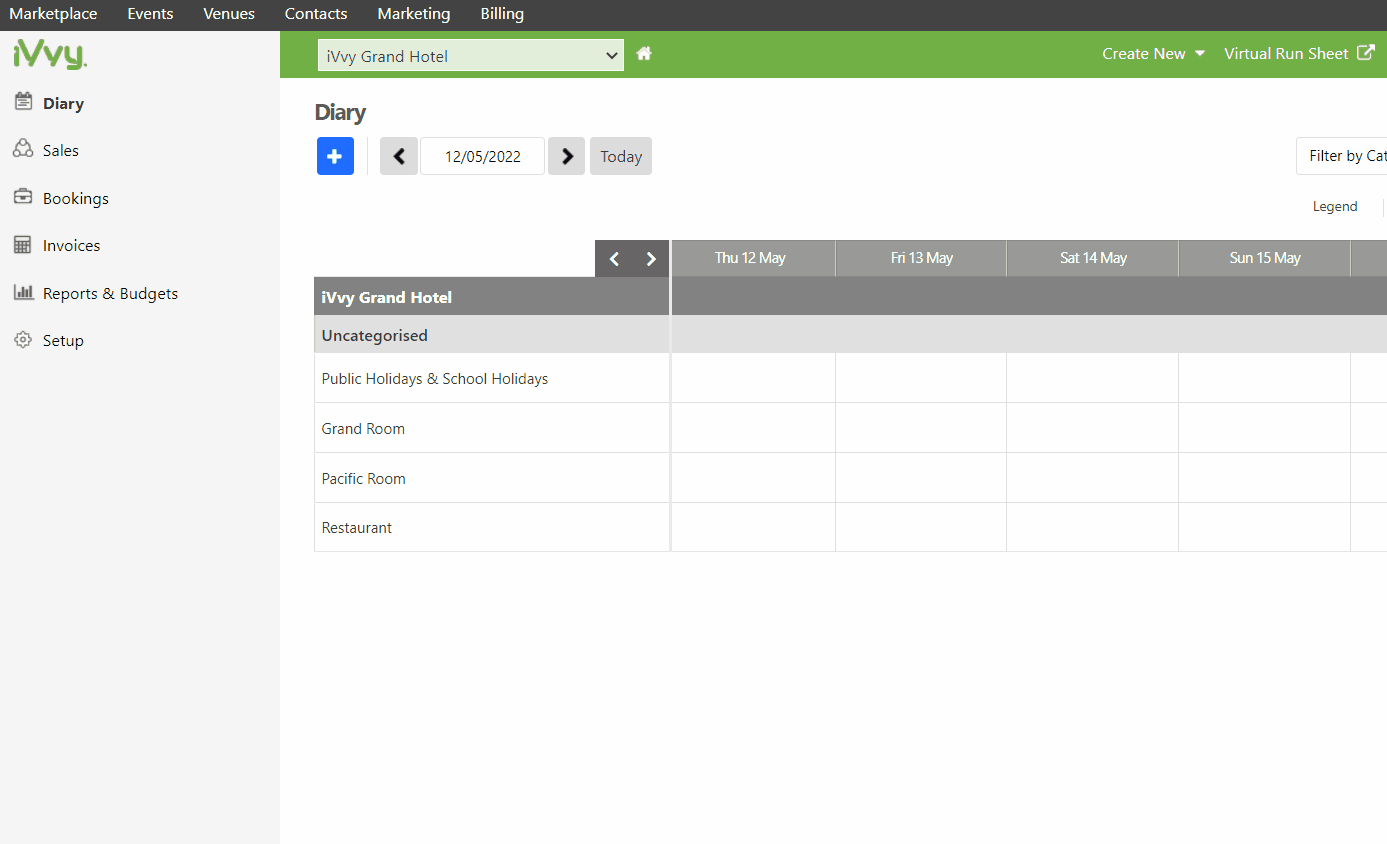Click the Virtual Run Sheet external link icon

tap(1365, 53)
